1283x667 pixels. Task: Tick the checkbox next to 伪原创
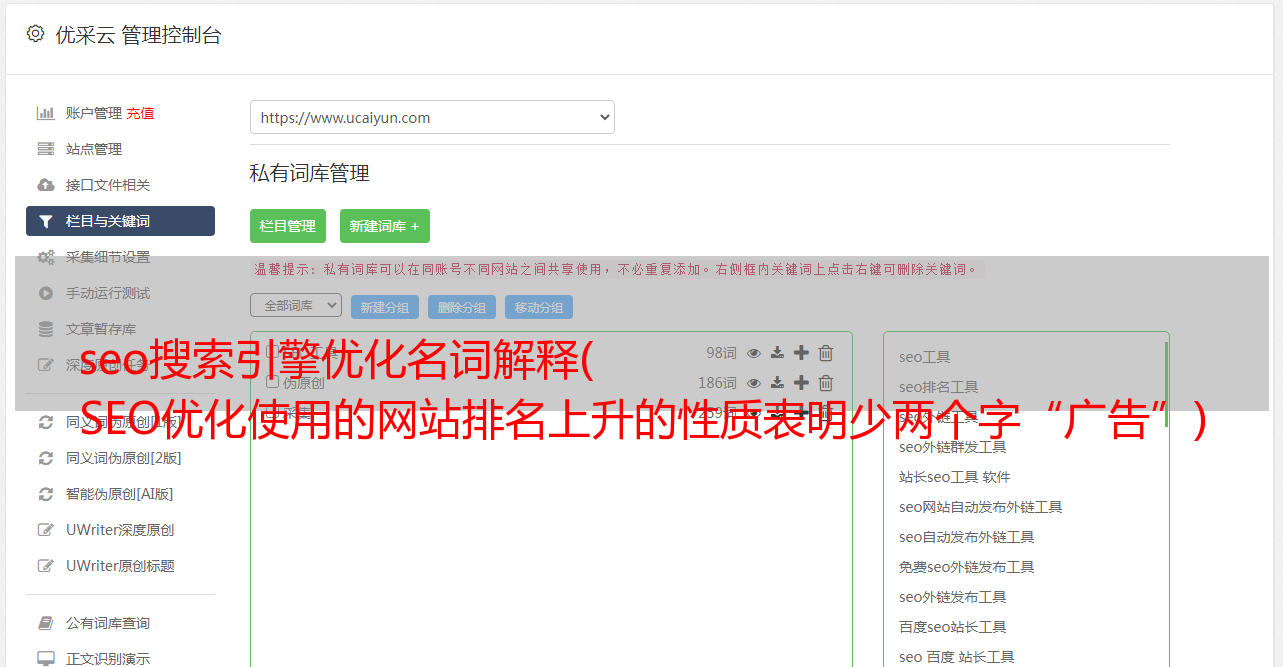(x=272, y=382)
